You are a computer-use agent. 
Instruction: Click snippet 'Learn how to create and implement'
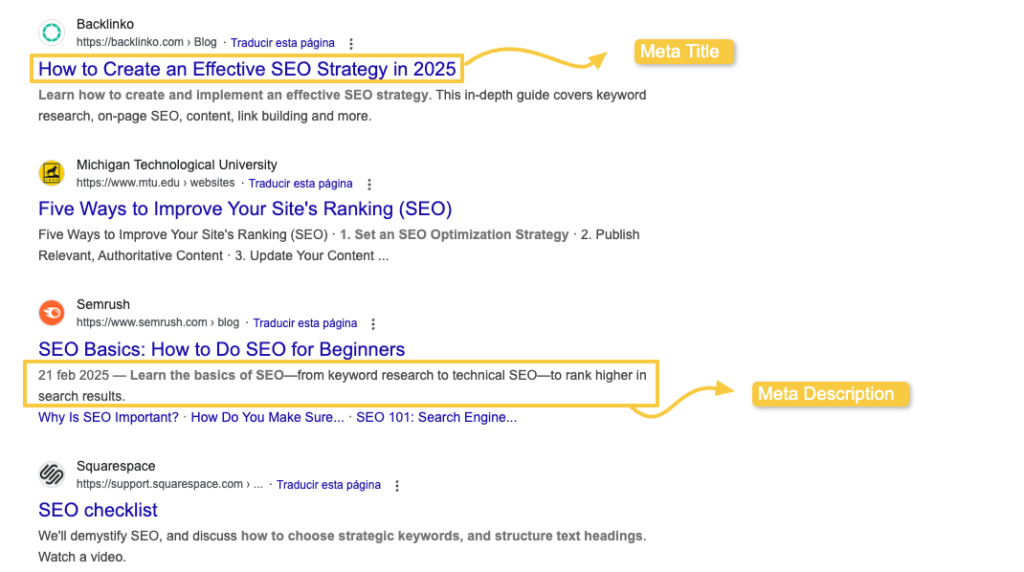[150, 95]
